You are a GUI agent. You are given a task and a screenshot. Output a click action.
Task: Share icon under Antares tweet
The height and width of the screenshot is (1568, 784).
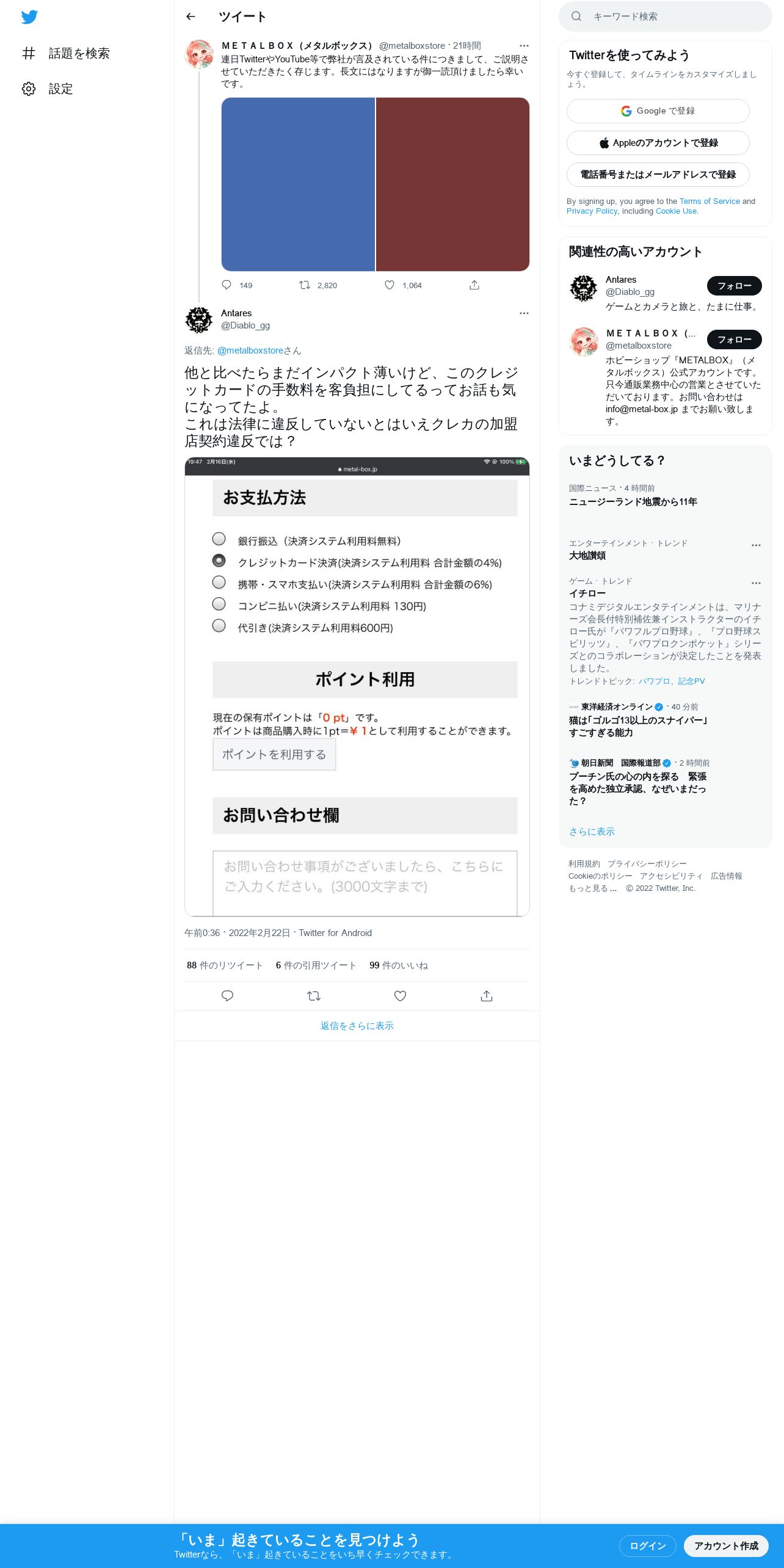pyautogui.click(x=487, y=996)
